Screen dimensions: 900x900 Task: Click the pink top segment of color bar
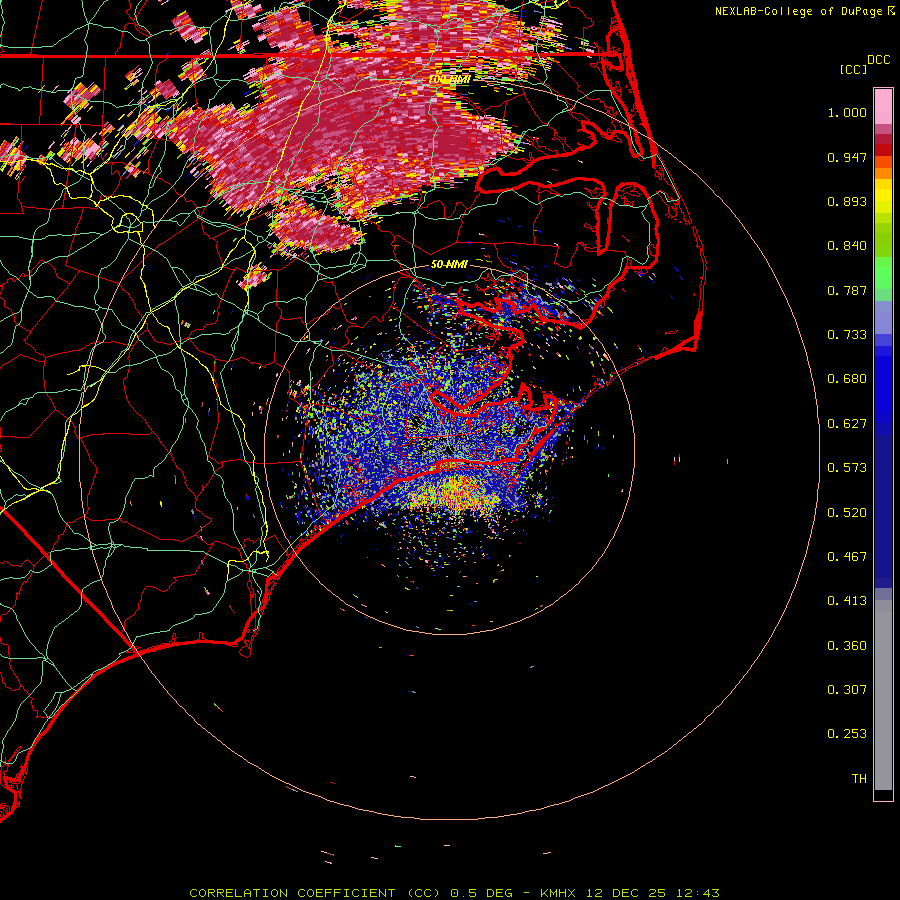coord(883,107)
